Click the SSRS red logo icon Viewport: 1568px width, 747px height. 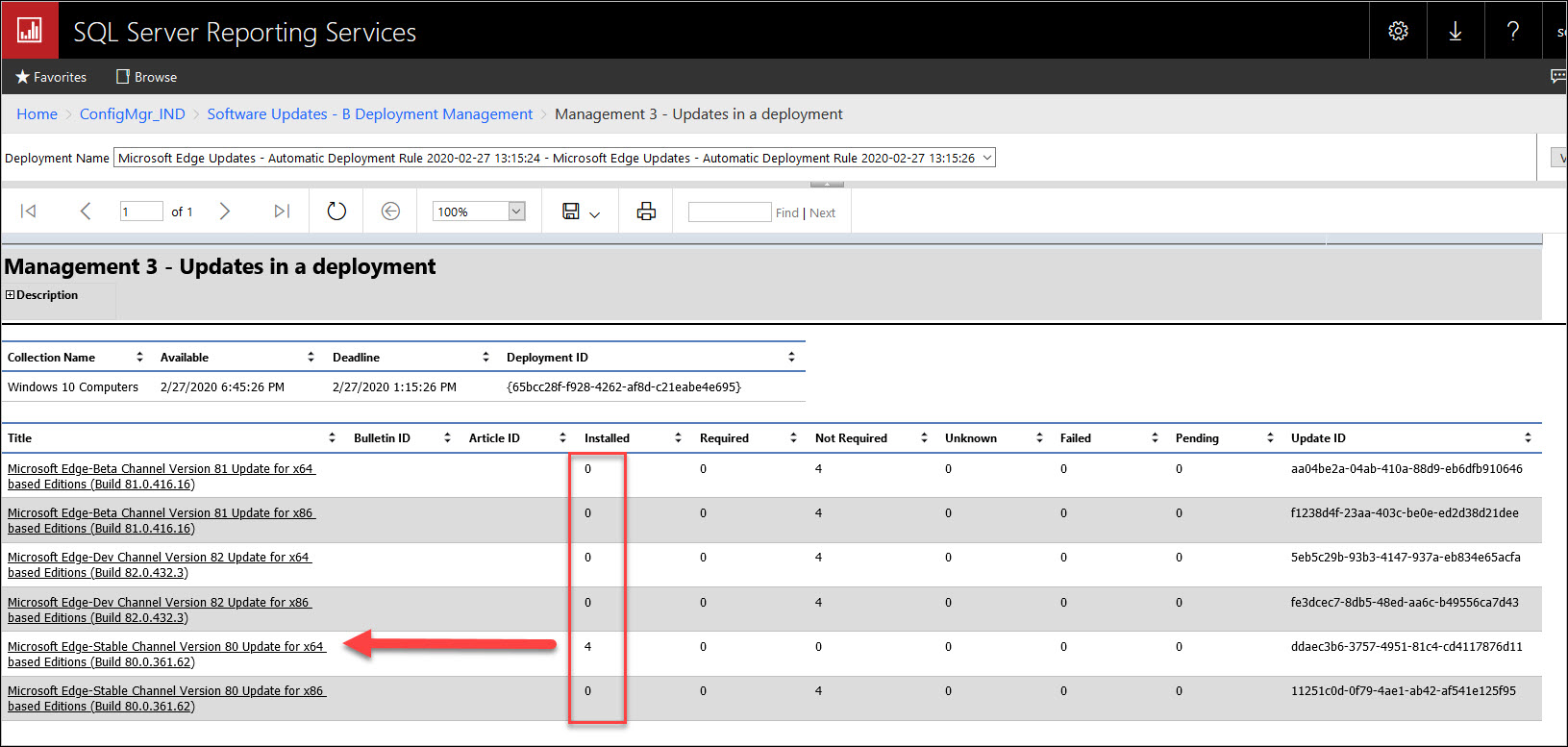30,30
